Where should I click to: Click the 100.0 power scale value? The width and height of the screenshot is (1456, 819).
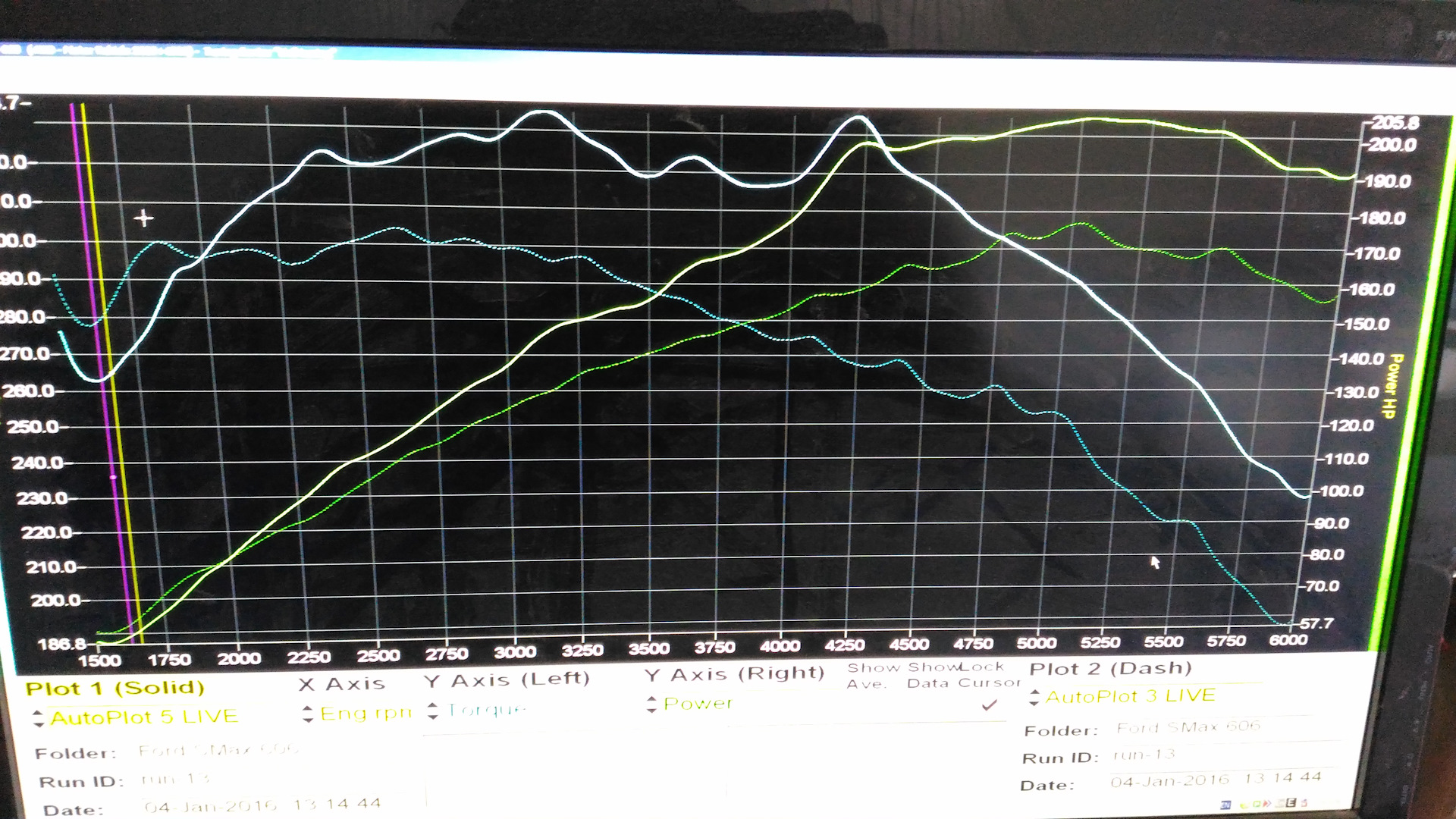click(1341, 491)
